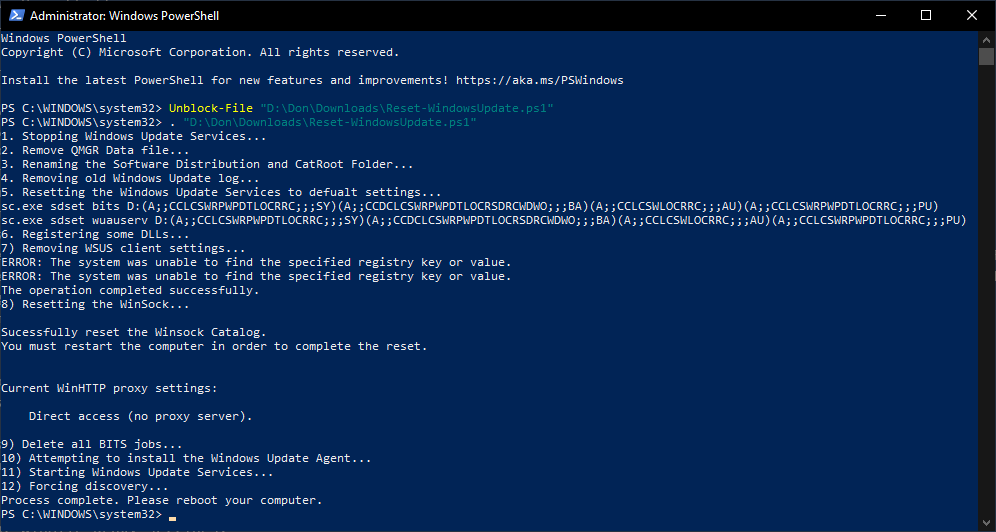This screenshot has width=996, height=532.
Task: Click the empty scrollbar track below thumb
Action: click(986, 291)
